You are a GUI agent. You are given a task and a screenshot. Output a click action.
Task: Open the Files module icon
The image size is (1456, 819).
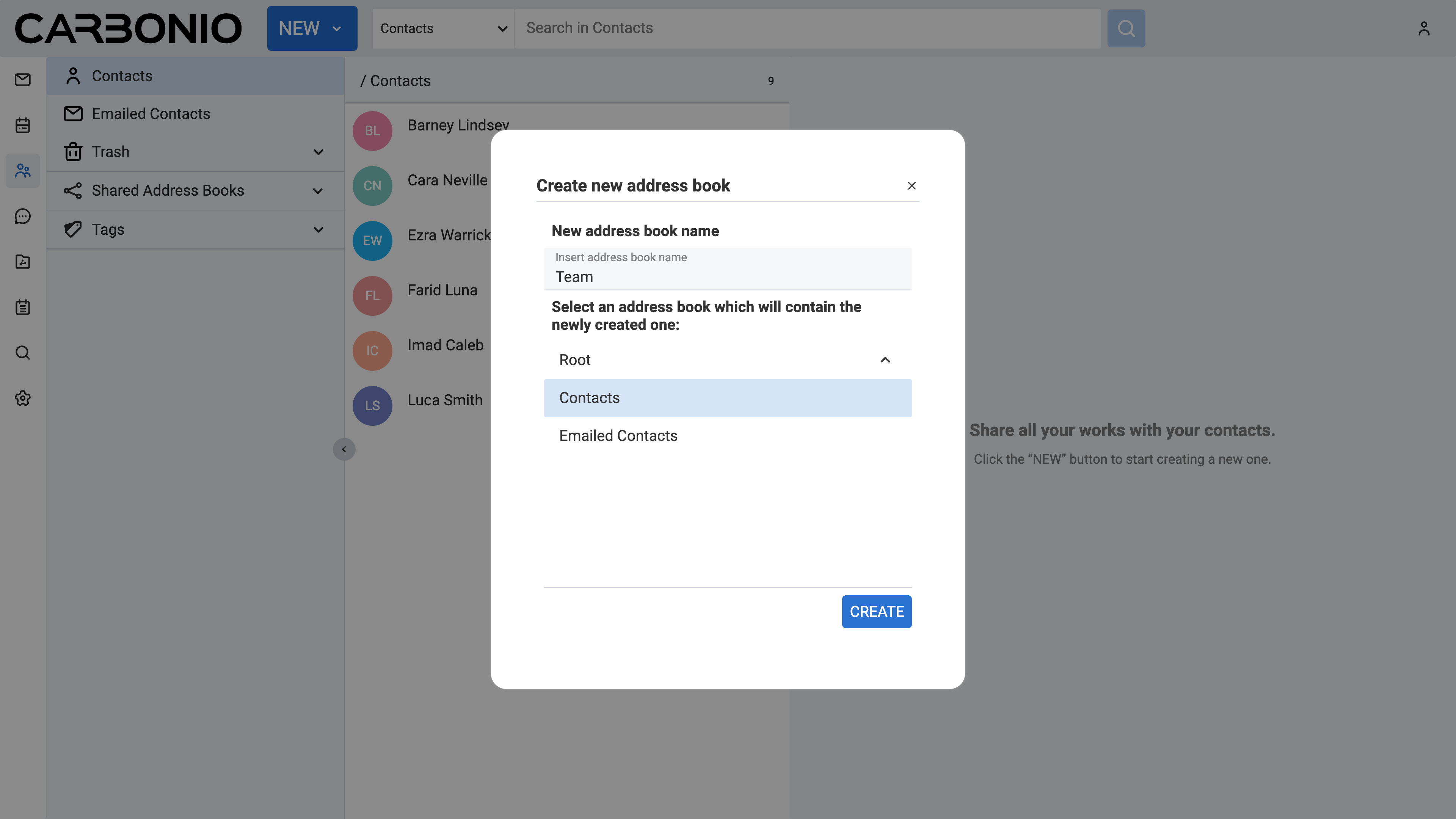coord(23,262)
